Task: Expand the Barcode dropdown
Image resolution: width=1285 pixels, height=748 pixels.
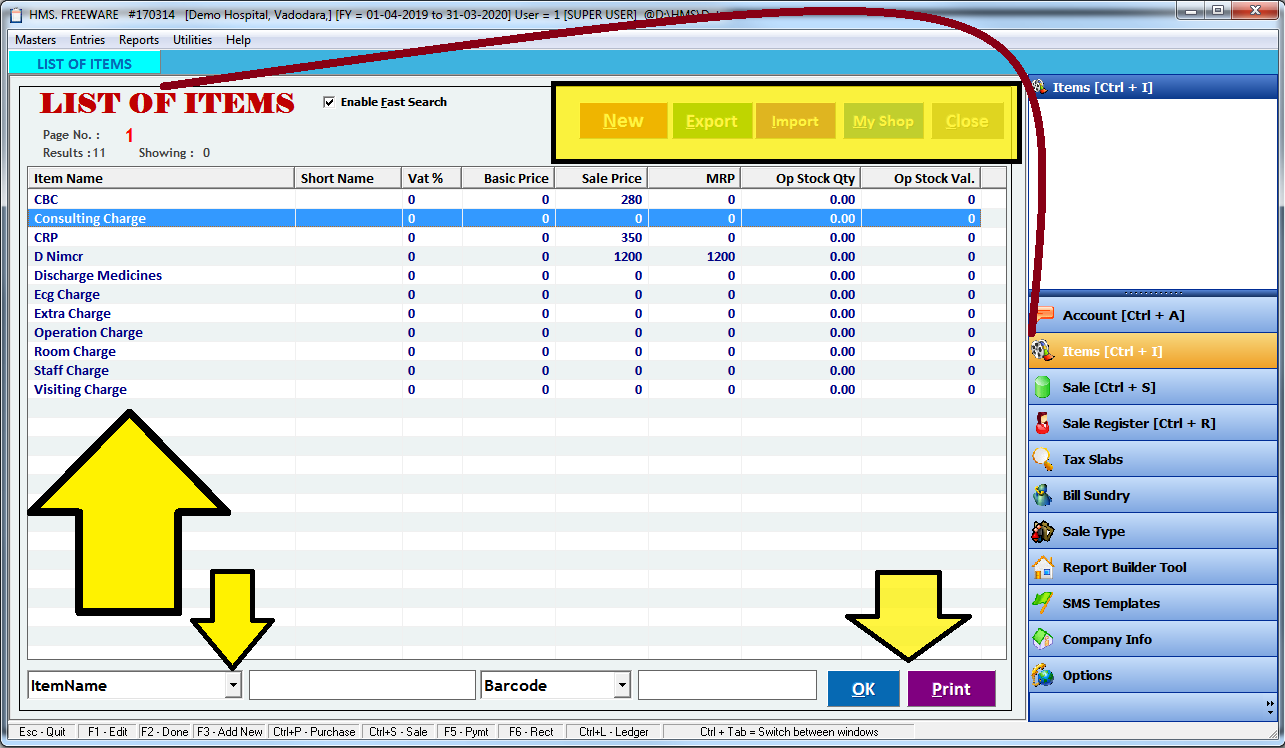Action: click(x=622, y=685)
